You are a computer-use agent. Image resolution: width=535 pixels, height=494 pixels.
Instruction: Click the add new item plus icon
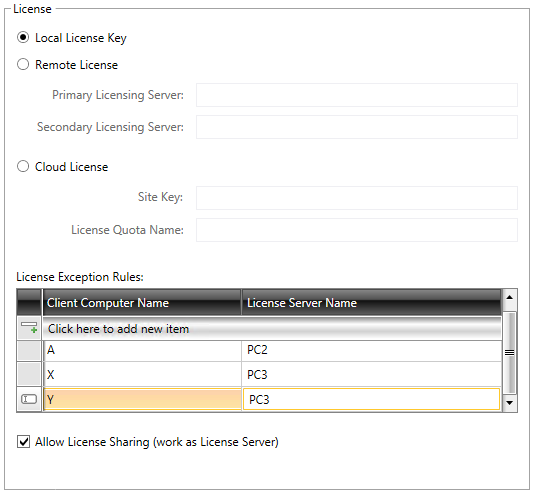tap(29, 328)
